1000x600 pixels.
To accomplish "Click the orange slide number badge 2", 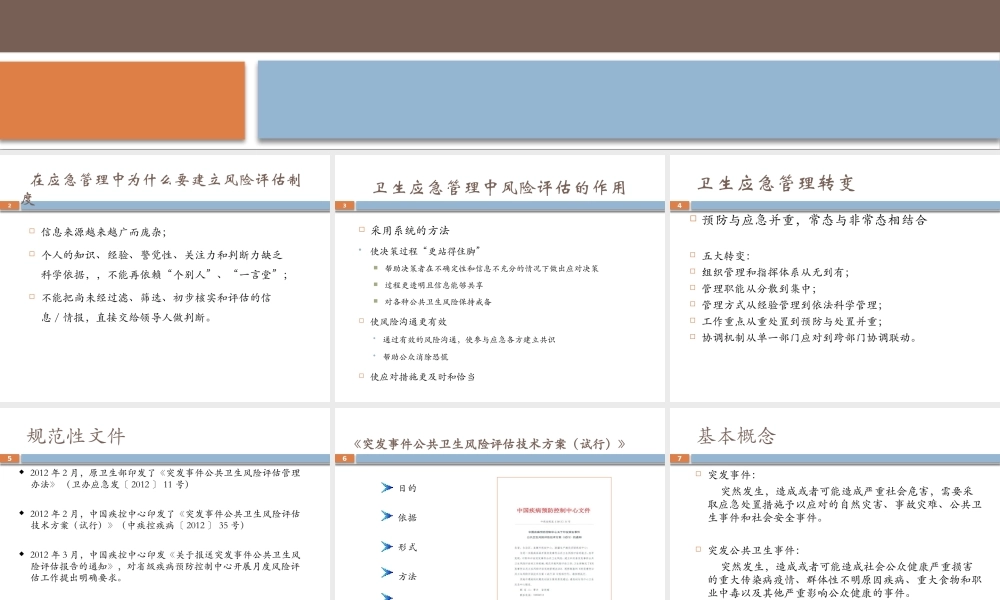I will (x=10, y=205).
